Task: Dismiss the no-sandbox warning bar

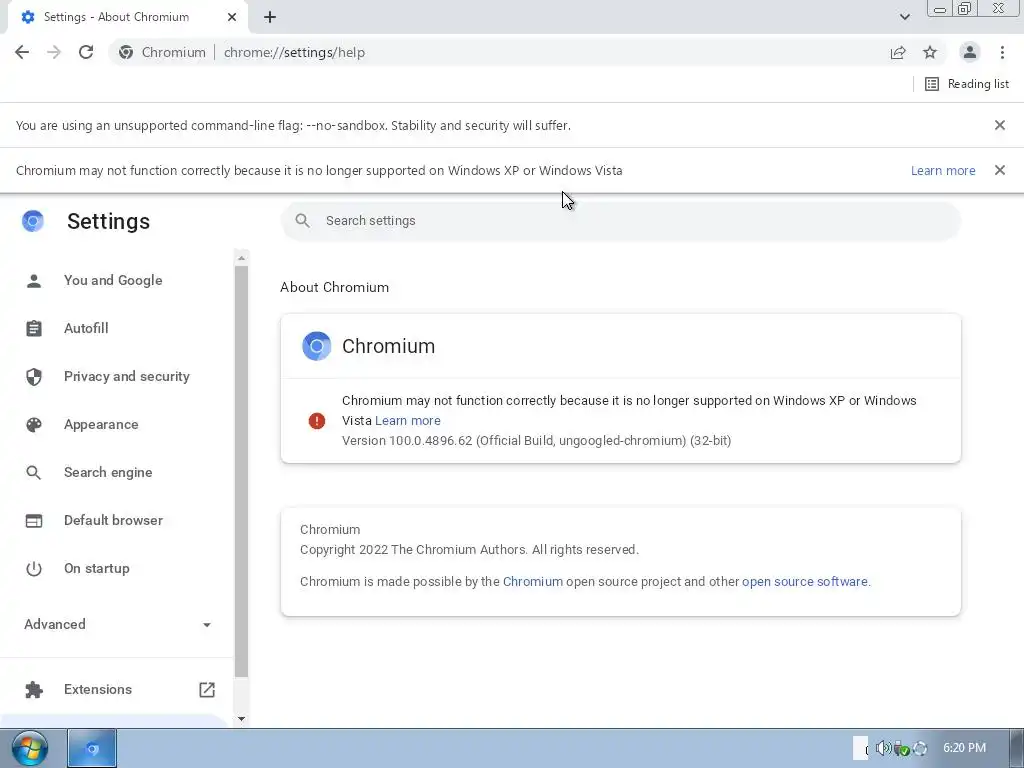Action: [1000, 125]
